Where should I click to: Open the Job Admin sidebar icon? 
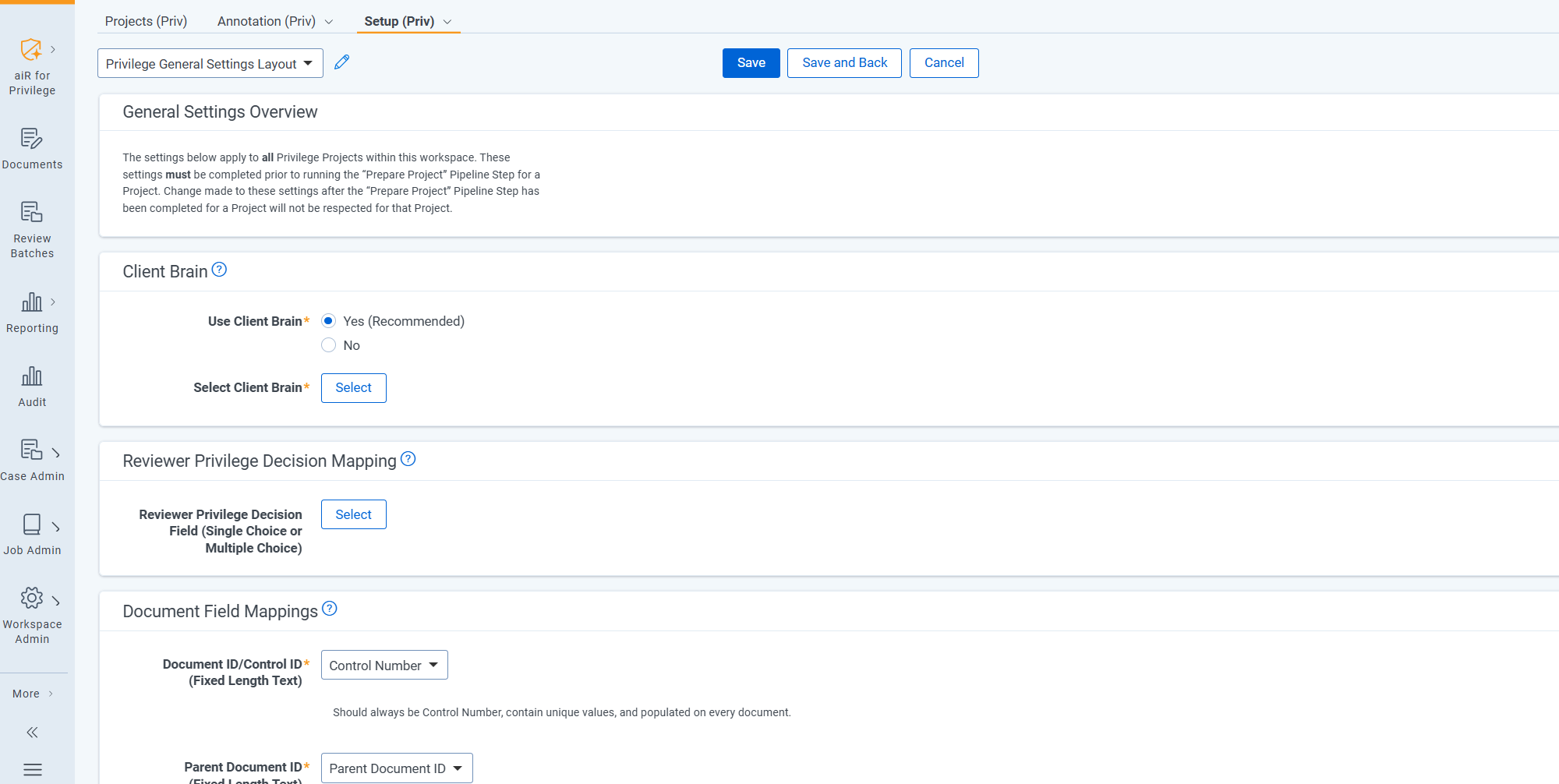31,524
